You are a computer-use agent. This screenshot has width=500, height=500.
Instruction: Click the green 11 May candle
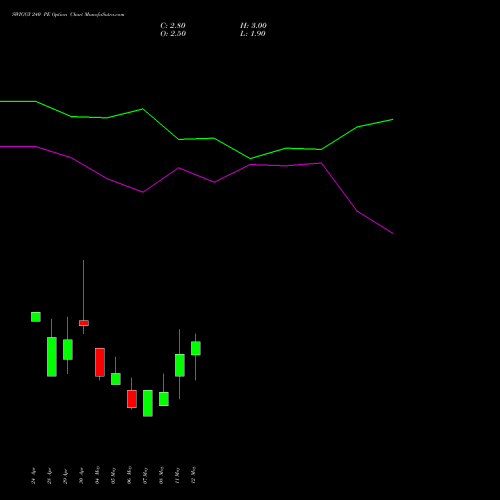pyautogui.click(x=180, y=365)
